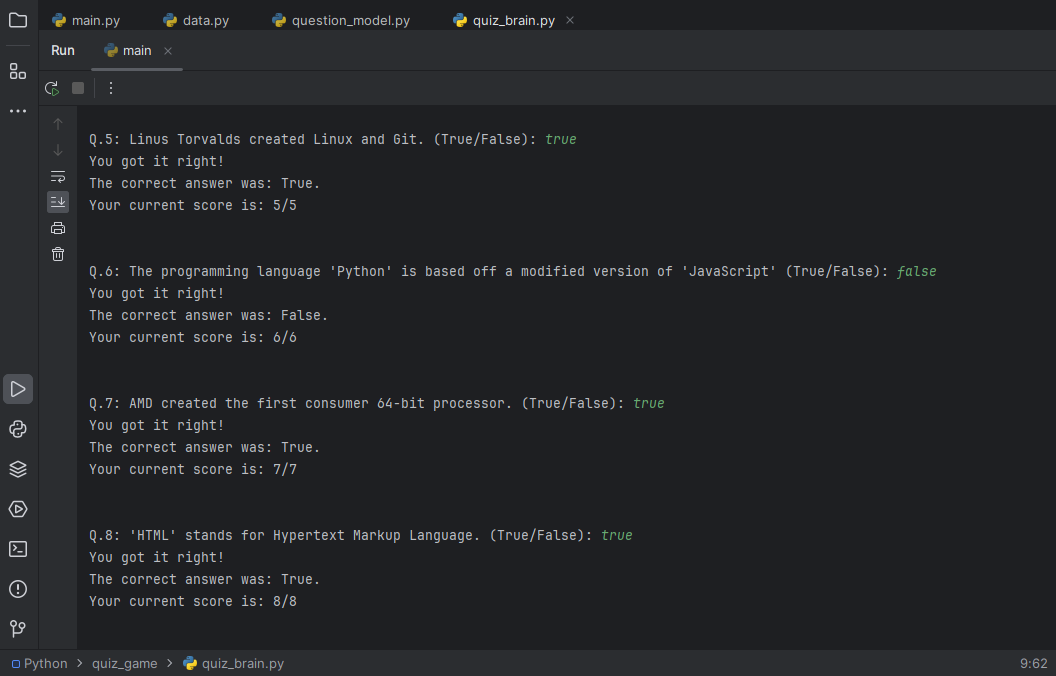Toggle scroll to end of console
Image resolution: width=1056 pixels, height=676 pixels.
point(58,202)
